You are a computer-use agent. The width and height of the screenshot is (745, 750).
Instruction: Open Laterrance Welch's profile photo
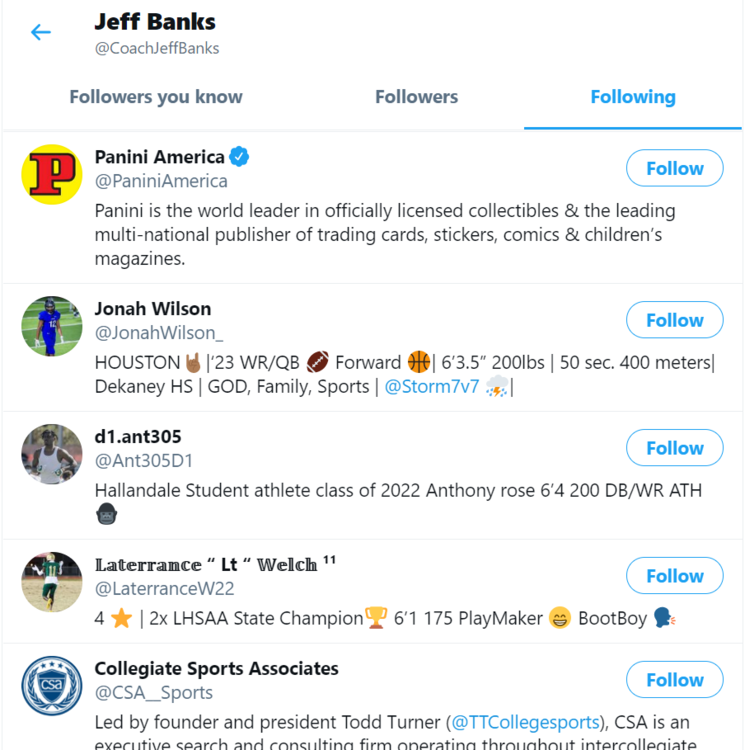click(x=51, y=582)
